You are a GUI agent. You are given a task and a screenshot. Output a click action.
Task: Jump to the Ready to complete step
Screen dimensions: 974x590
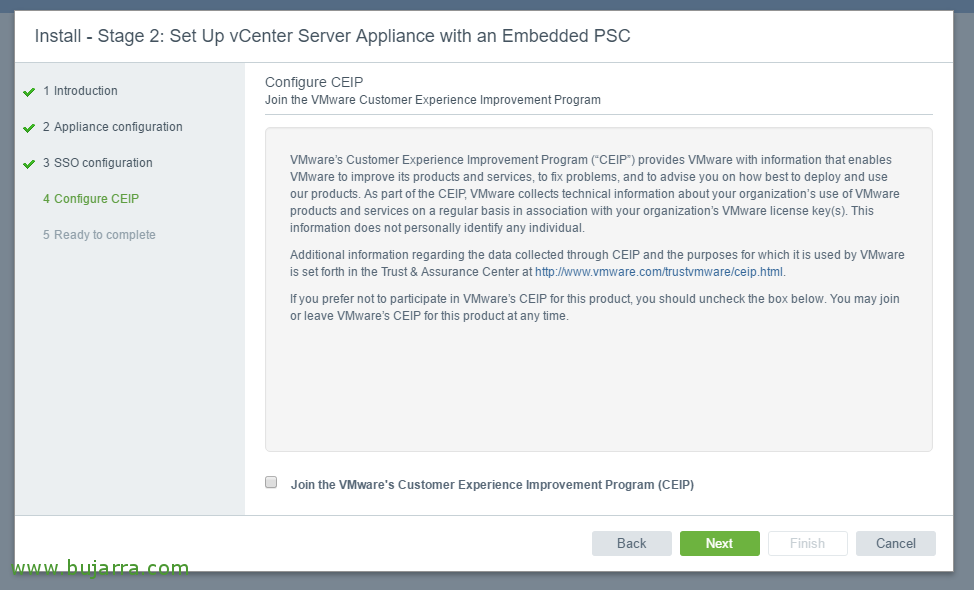[x=99, y=235]
